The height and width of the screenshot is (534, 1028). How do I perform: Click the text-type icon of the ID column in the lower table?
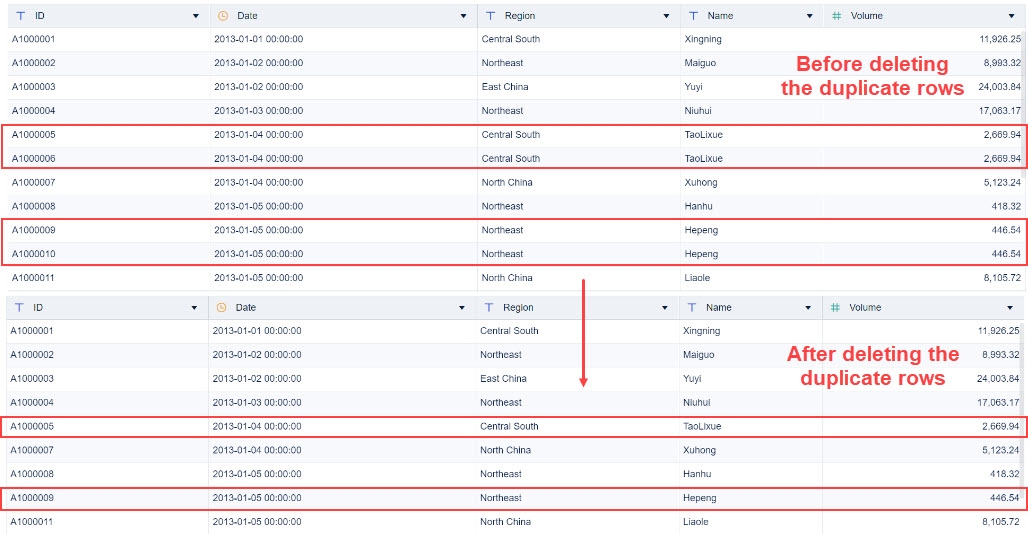(x=18, y=308)
